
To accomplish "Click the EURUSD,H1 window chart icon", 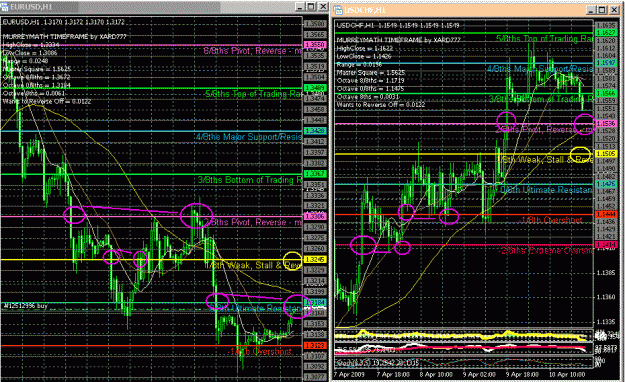I will point(4,7).
